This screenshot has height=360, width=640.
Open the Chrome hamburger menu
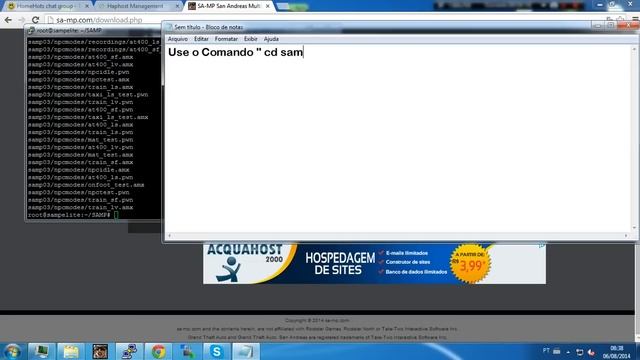635,20
